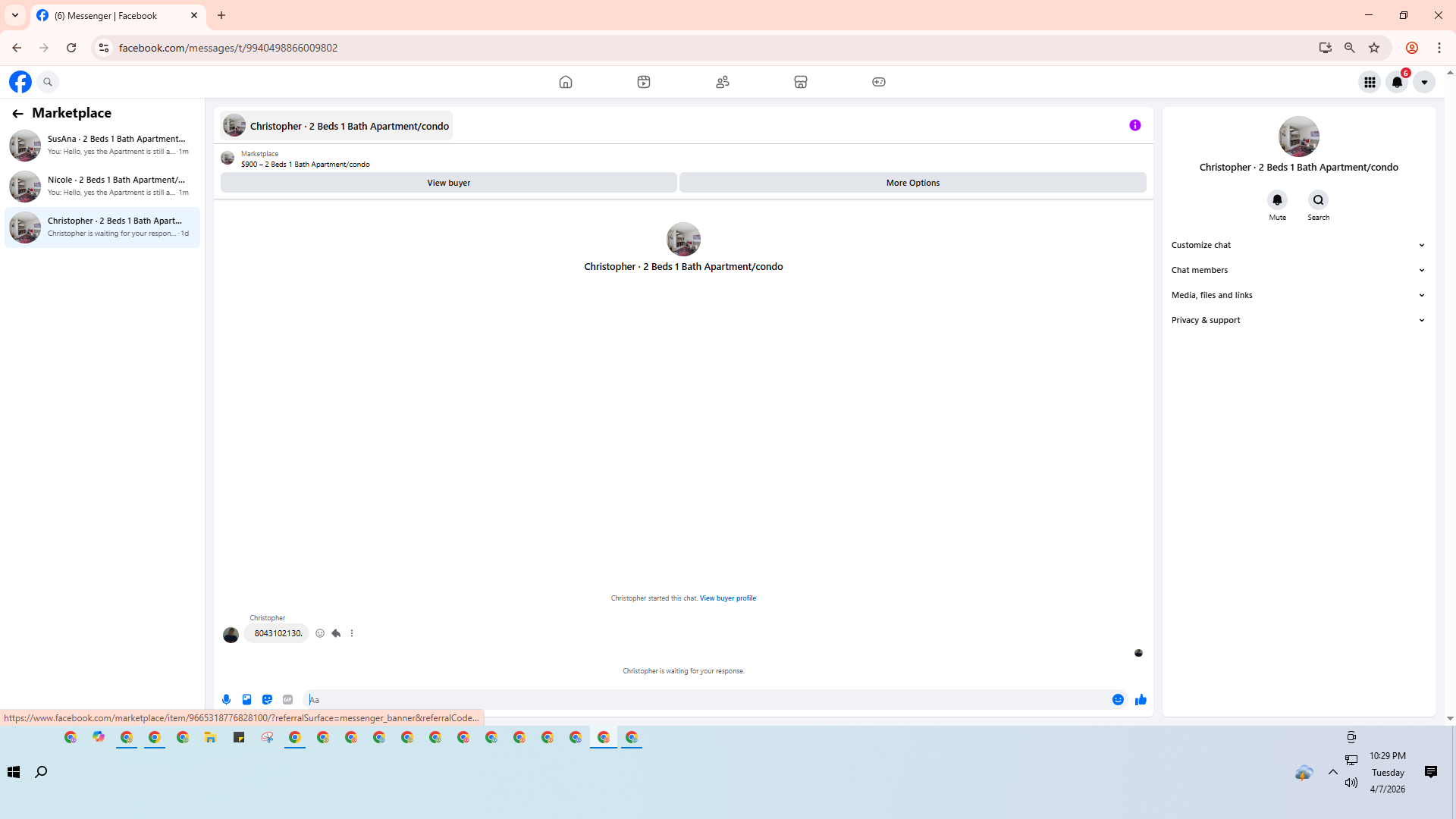Click the Christopher message bubble 8043102130

click(x=278, y=633)
